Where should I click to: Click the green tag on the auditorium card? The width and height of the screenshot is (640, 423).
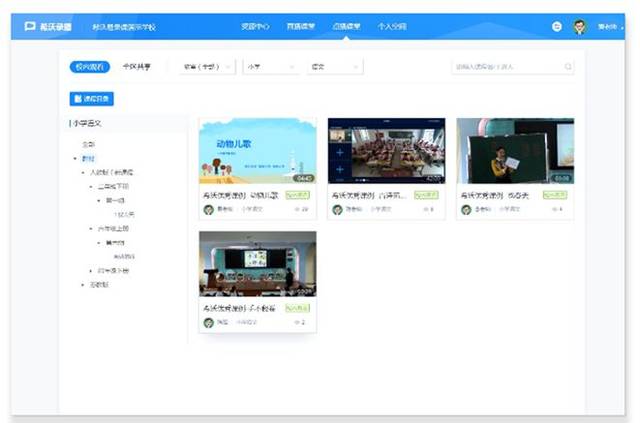pos(298,308)
